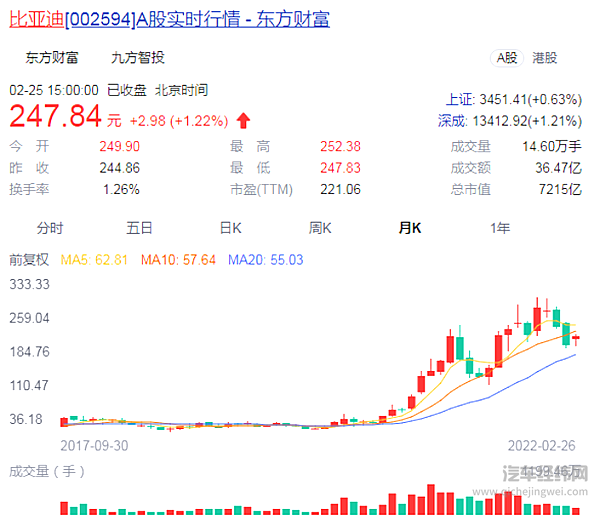Open the 比亚迪[002594]A股实时行情 title link
600x520 pixels.
pos(170,19)
